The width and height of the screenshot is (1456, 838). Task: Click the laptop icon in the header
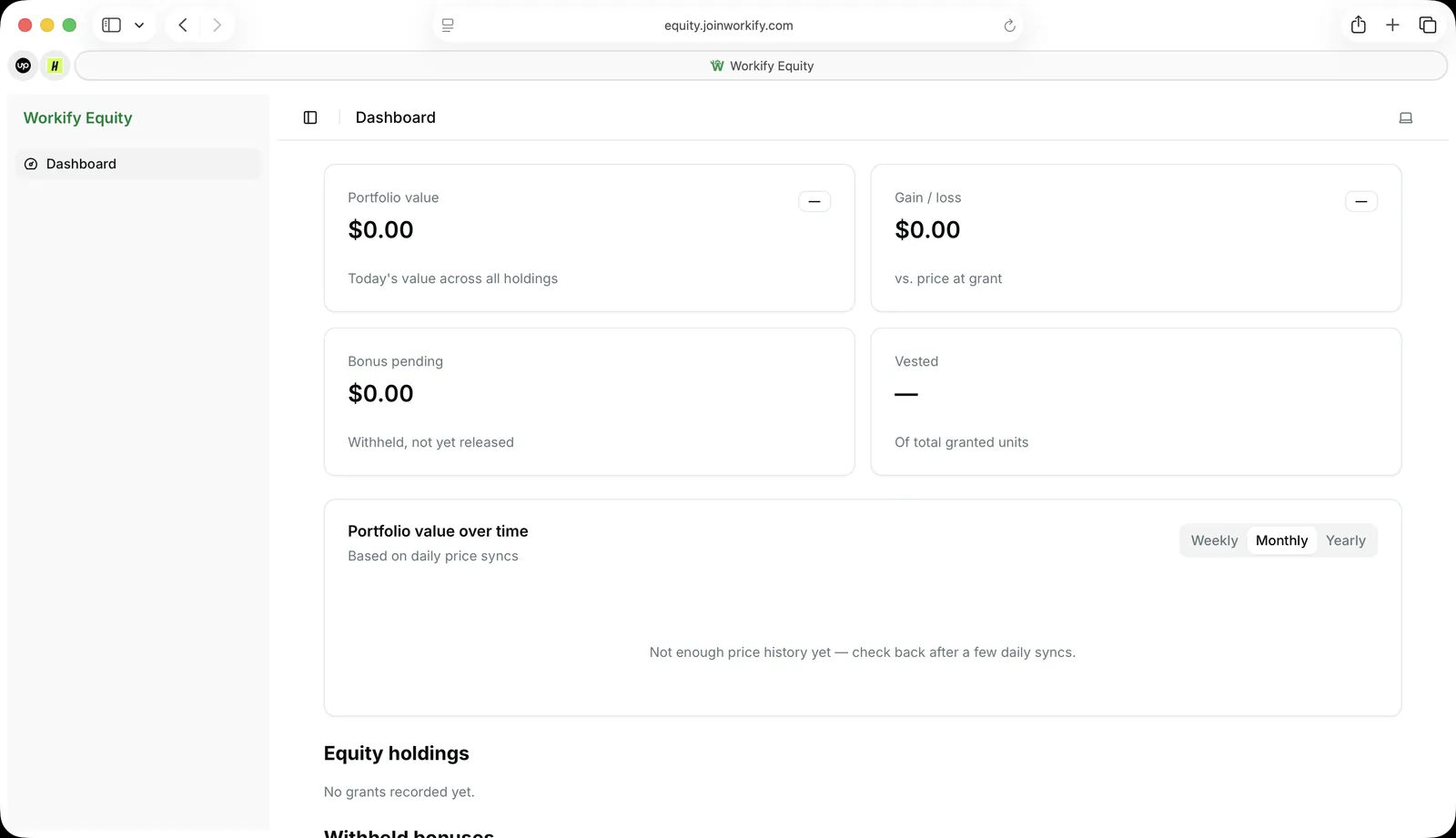pos(1405,117)
